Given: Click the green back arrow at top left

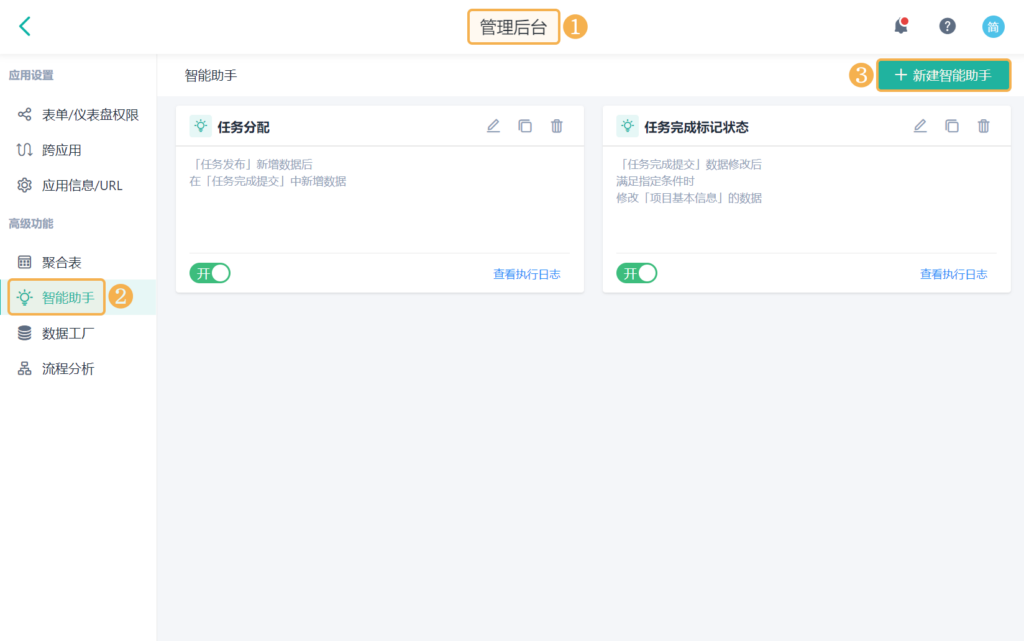Looking at the screenshot, I should (23, 25).
